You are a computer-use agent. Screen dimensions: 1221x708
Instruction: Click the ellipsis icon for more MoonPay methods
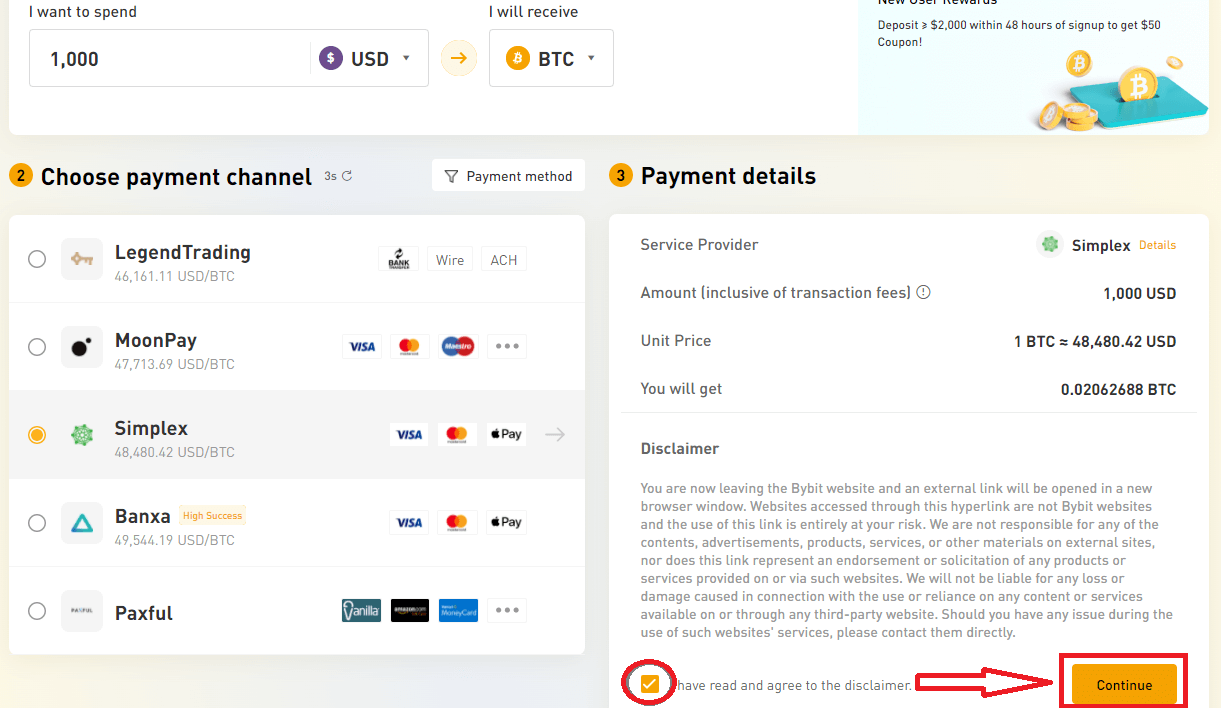506,346
